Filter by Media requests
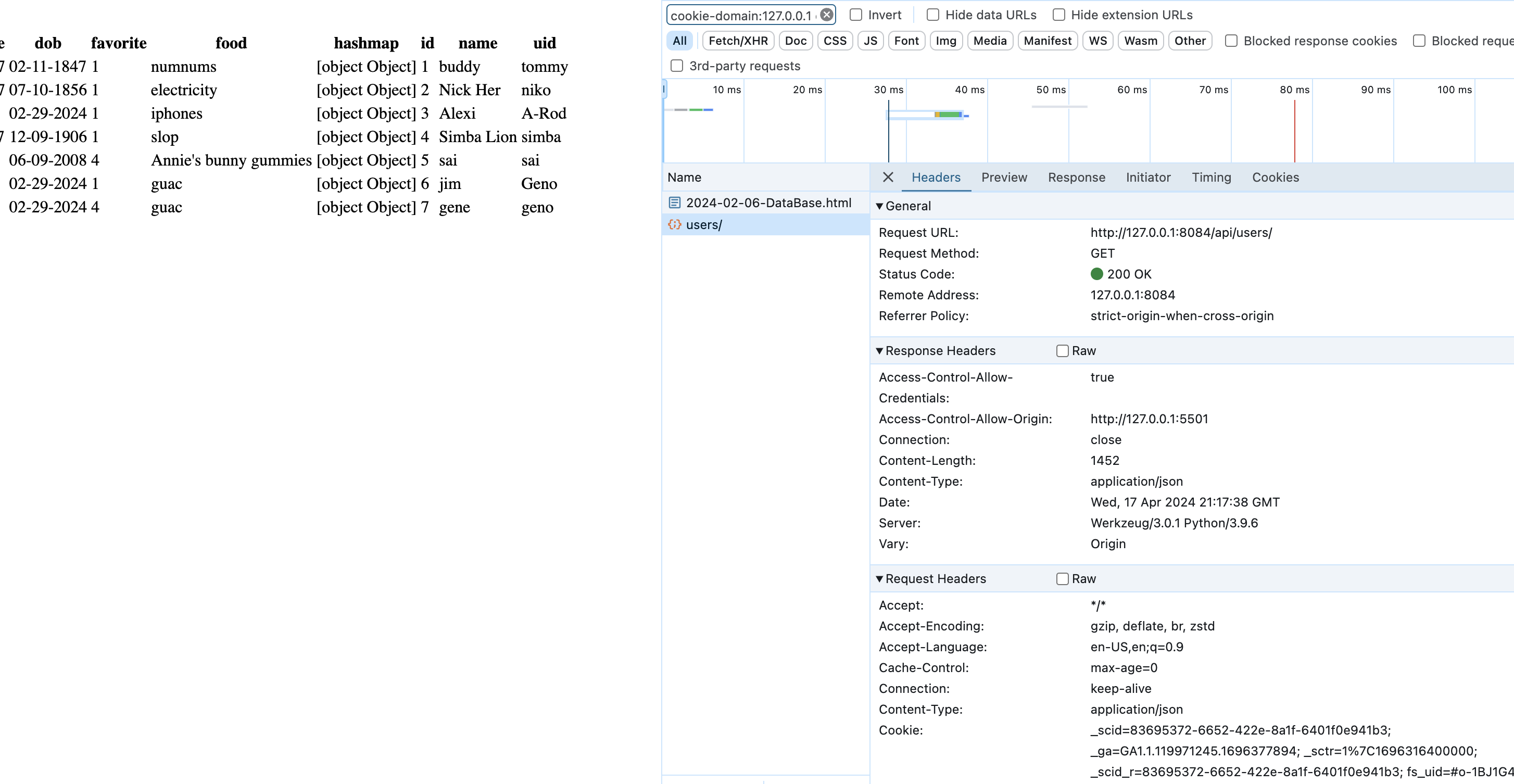This screenshot has width=1514, height=784. (989, 41)
